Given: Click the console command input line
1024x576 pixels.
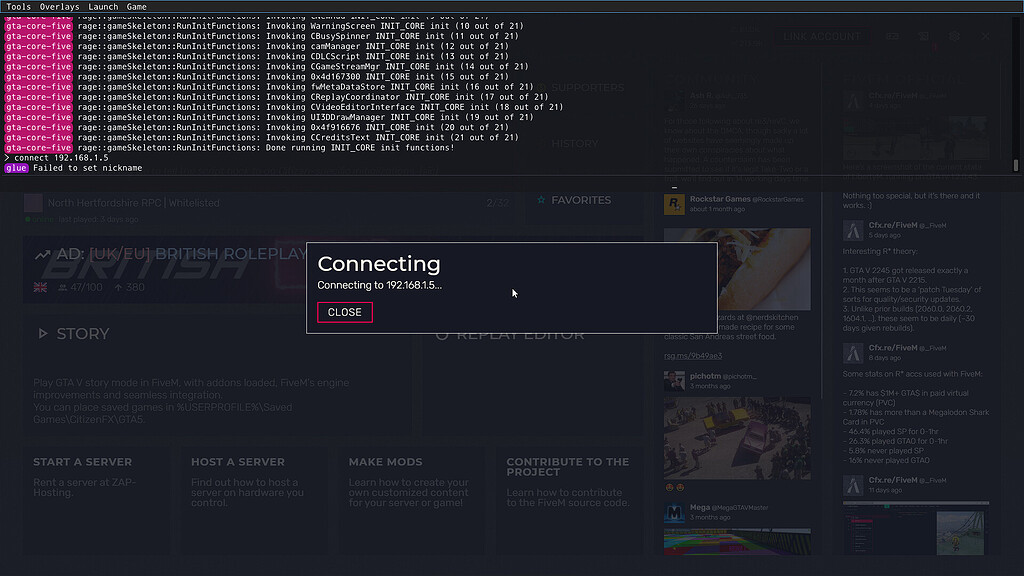Looking at the screenshot, I should 100,157.
